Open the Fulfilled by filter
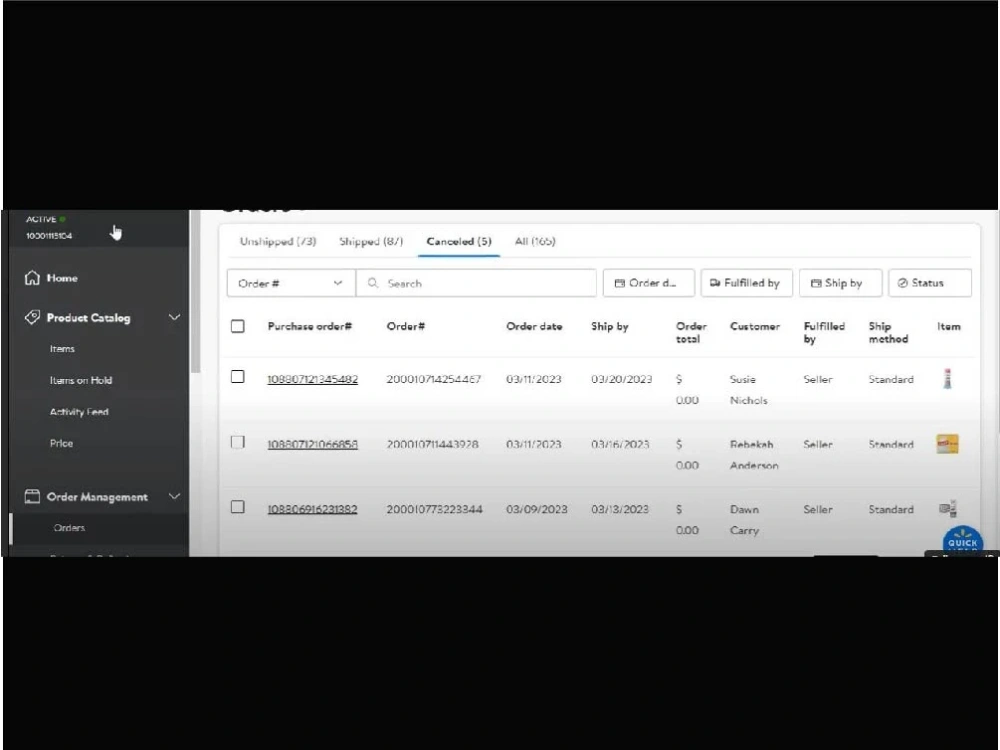Screen dimensions: 1000x750 (746, 283)
